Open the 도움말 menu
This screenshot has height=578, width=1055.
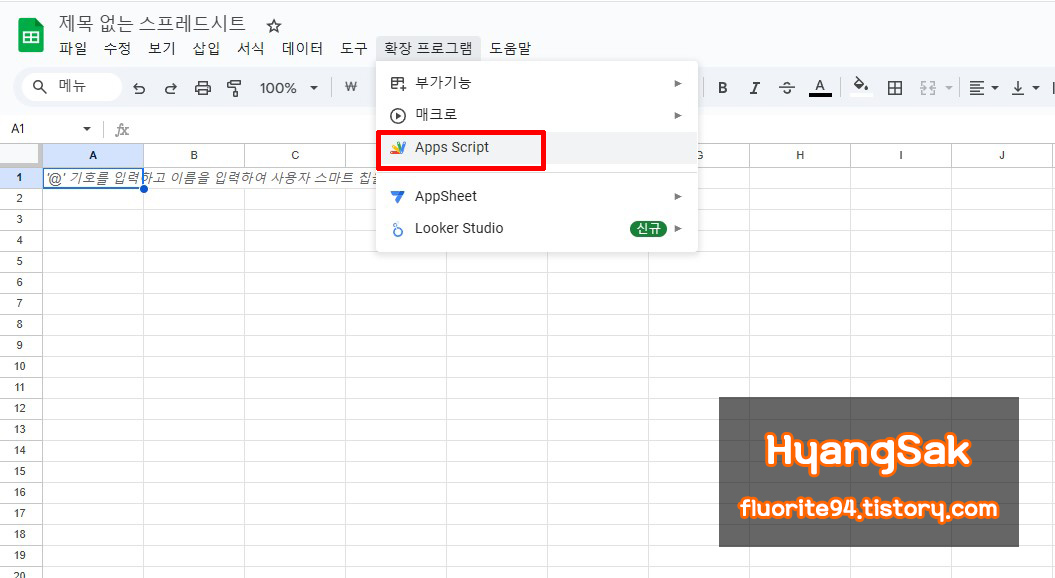(509, 48)
